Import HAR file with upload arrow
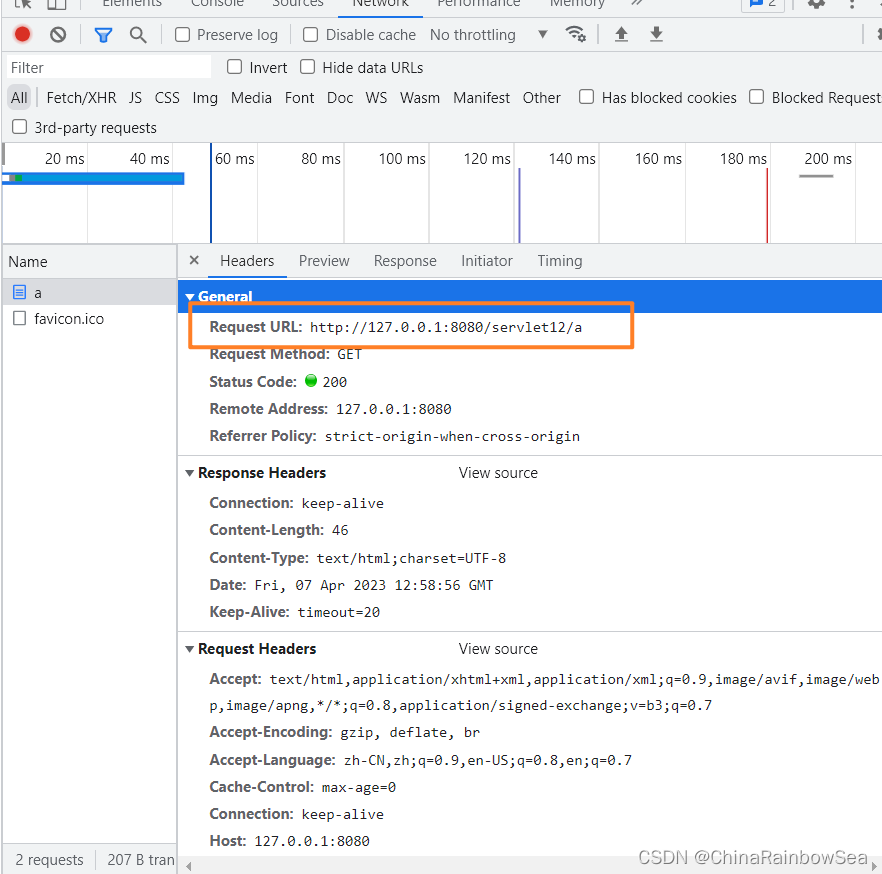 pos(621,34)
